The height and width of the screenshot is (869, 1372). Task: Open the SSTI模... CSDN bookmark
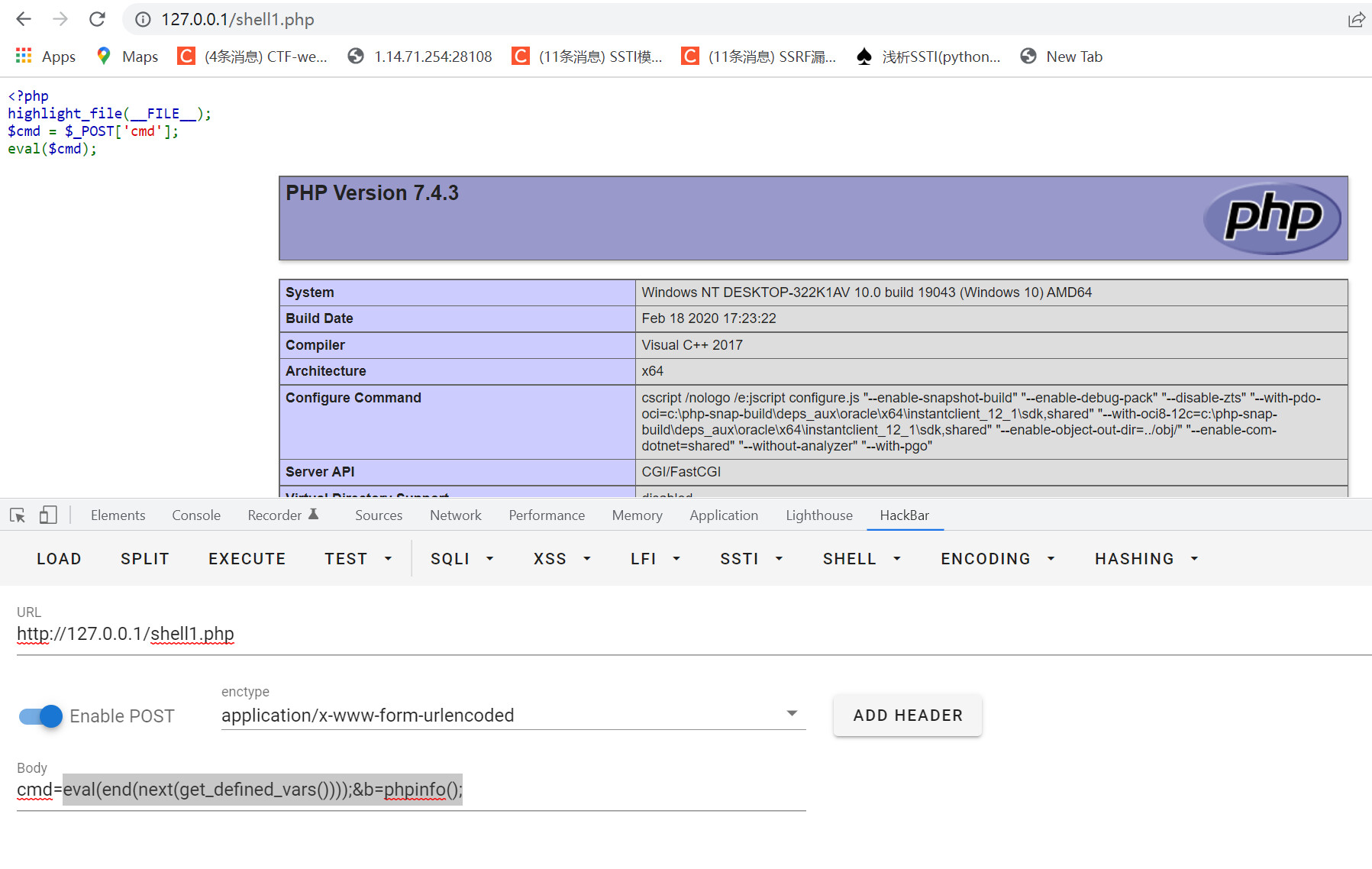pos(587,57)
